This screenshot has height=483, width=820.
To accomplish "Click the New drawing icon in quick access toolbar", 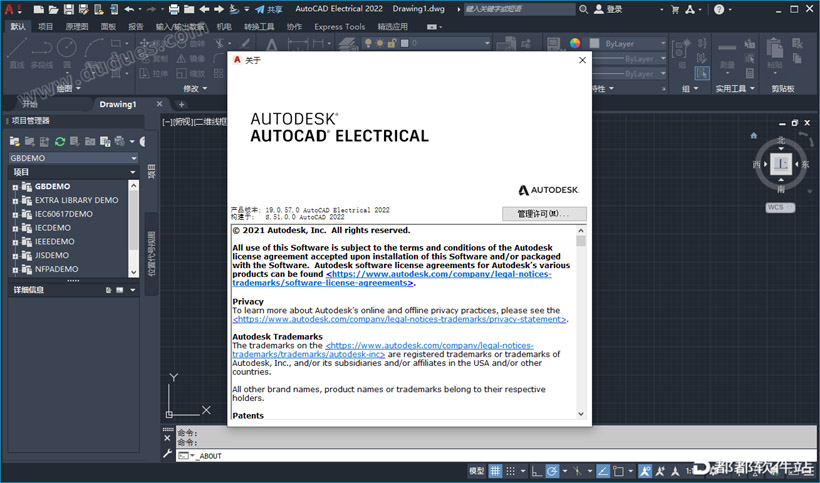I will pyautogui.click(x=38, y=9).
